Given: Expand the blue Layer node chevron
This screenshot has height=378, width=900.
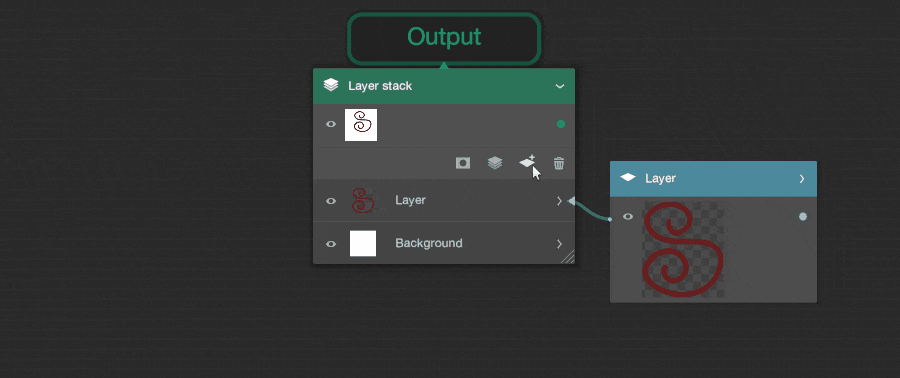Looking at the screenshot, I should point(802,178).
